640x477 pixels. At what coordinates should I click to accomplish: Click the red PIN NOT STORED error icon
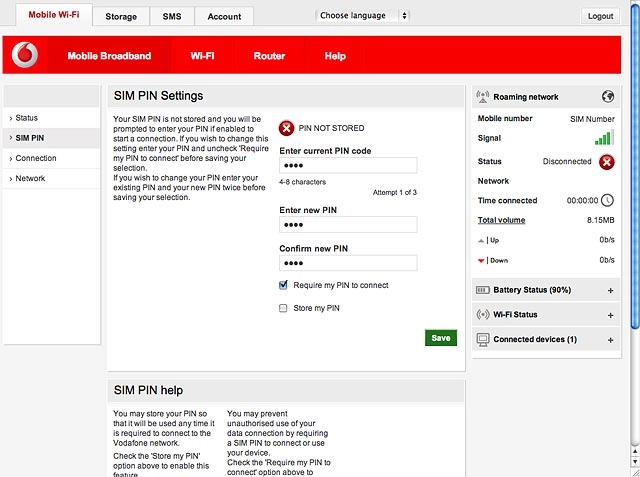pyautogui.click(x=287, y=128)
